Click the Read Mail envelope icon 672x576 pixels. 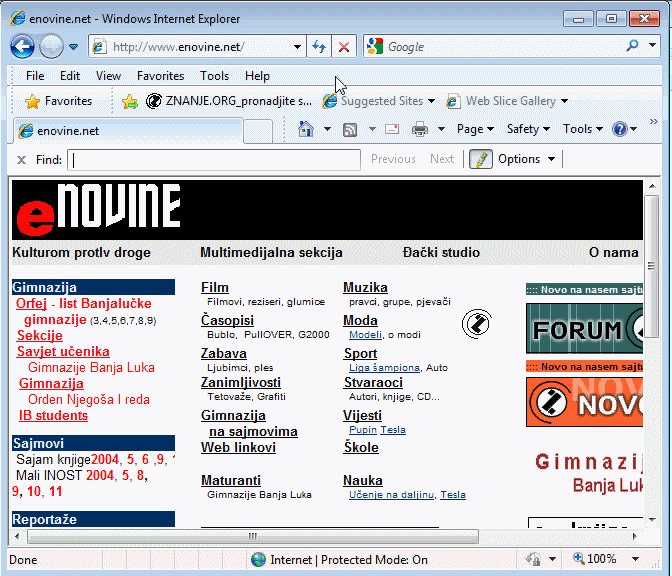point(392,129)
